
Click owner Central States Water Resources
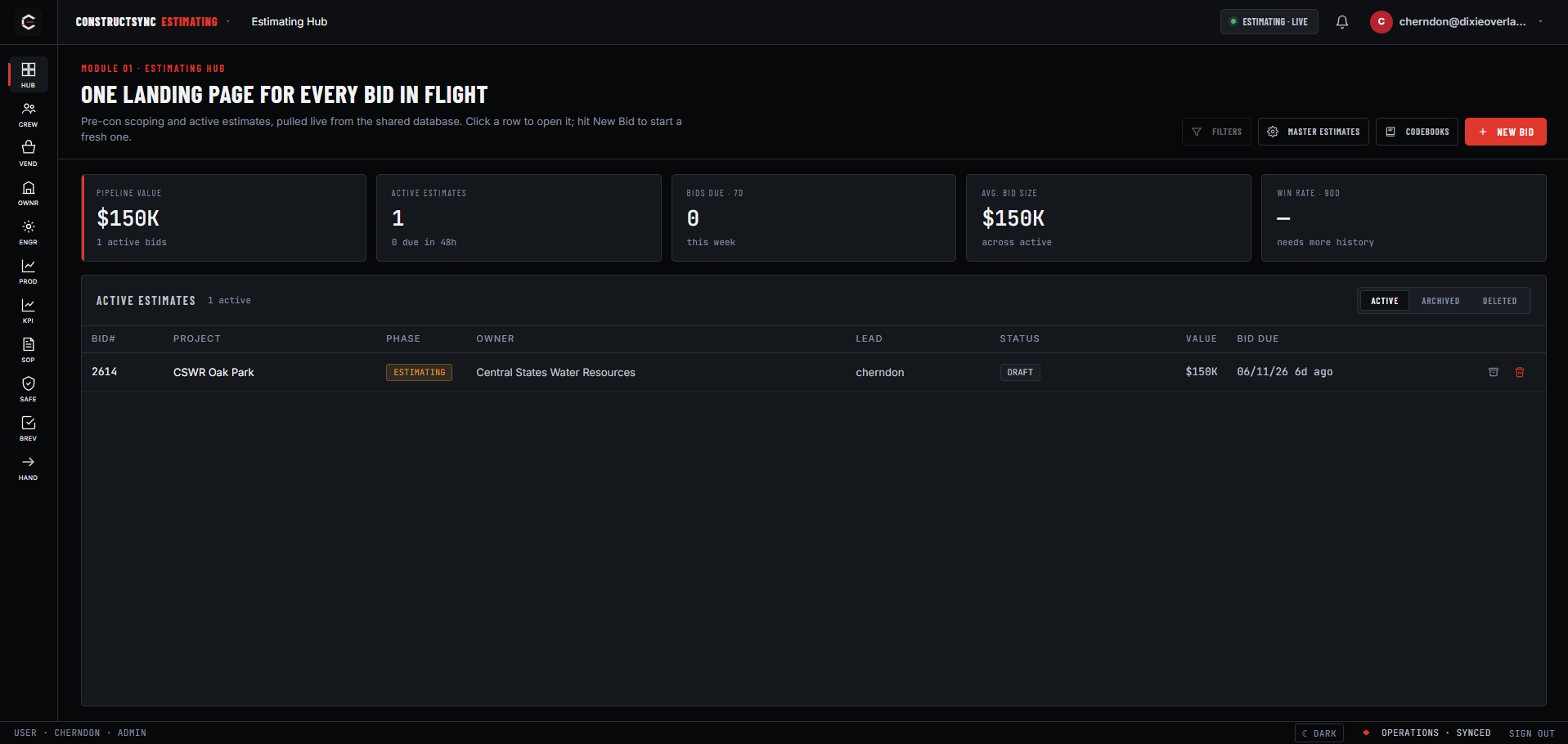(x=555, y=372)
